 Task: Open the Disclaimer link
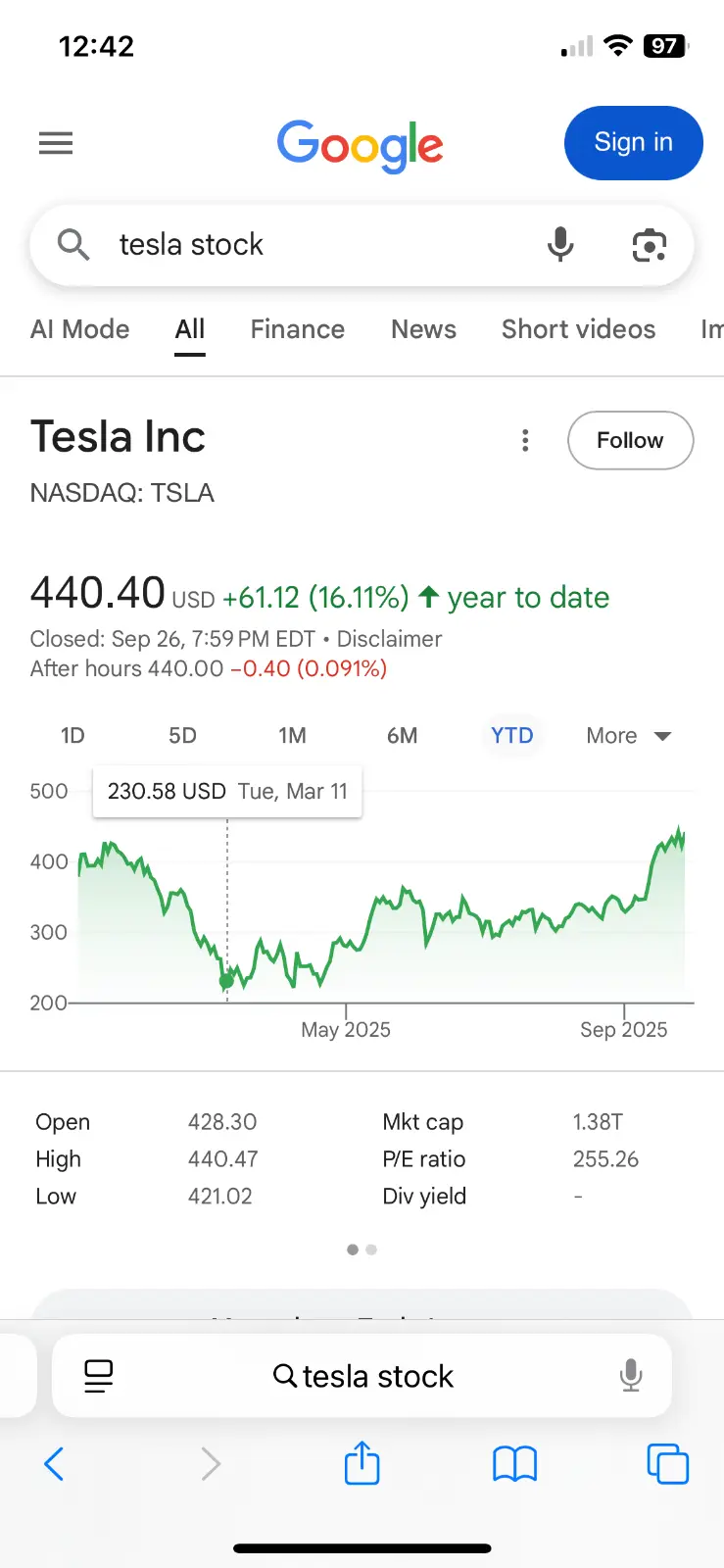[389, 639]
